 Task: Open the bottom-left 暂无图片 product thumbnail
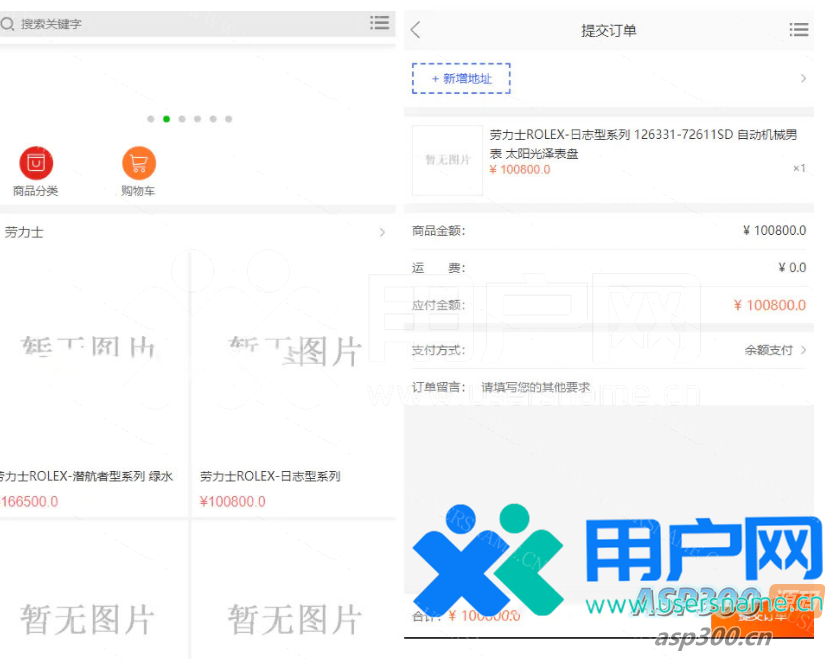87,620
